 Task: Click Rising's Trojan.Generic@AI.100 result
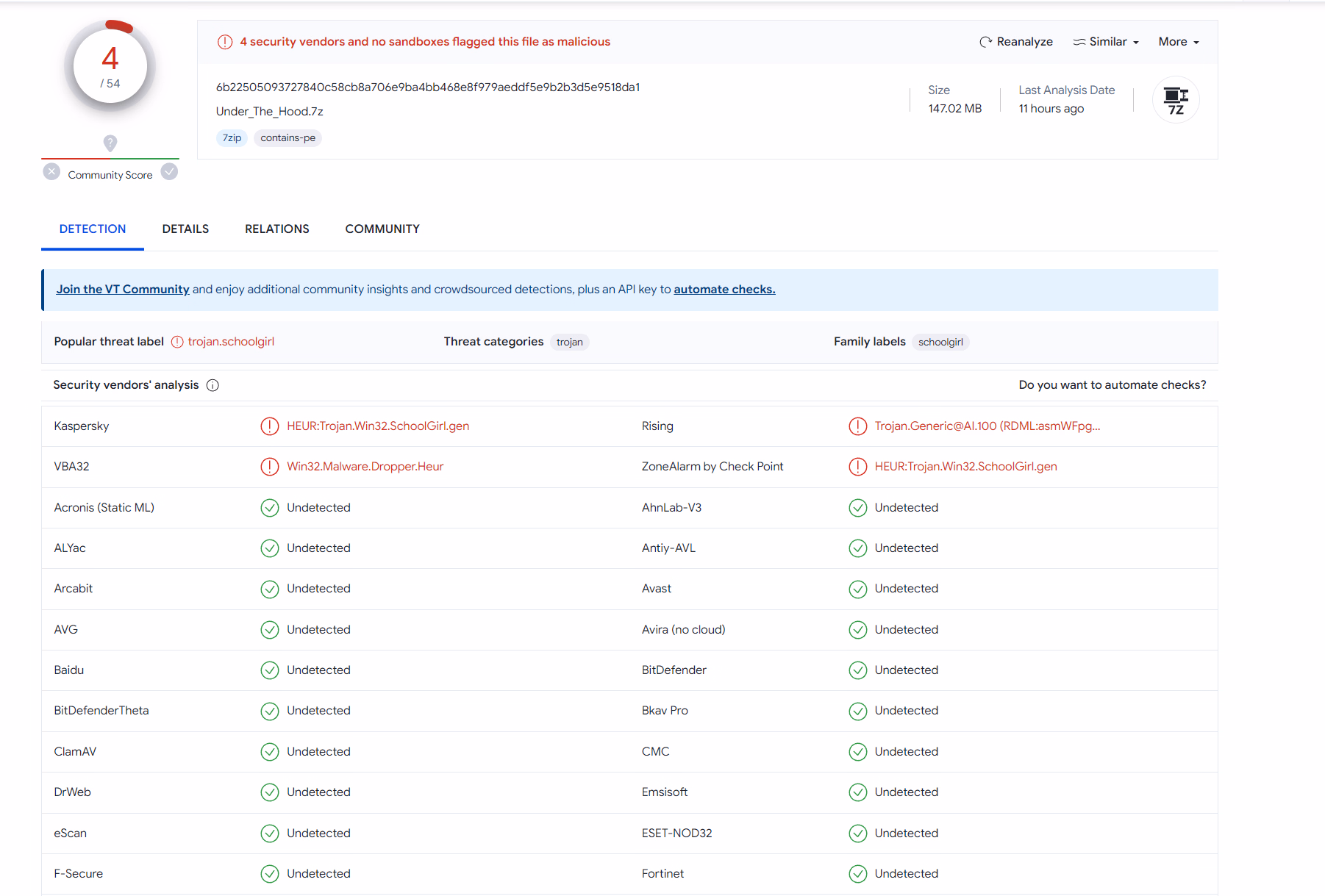pos(988,426)
